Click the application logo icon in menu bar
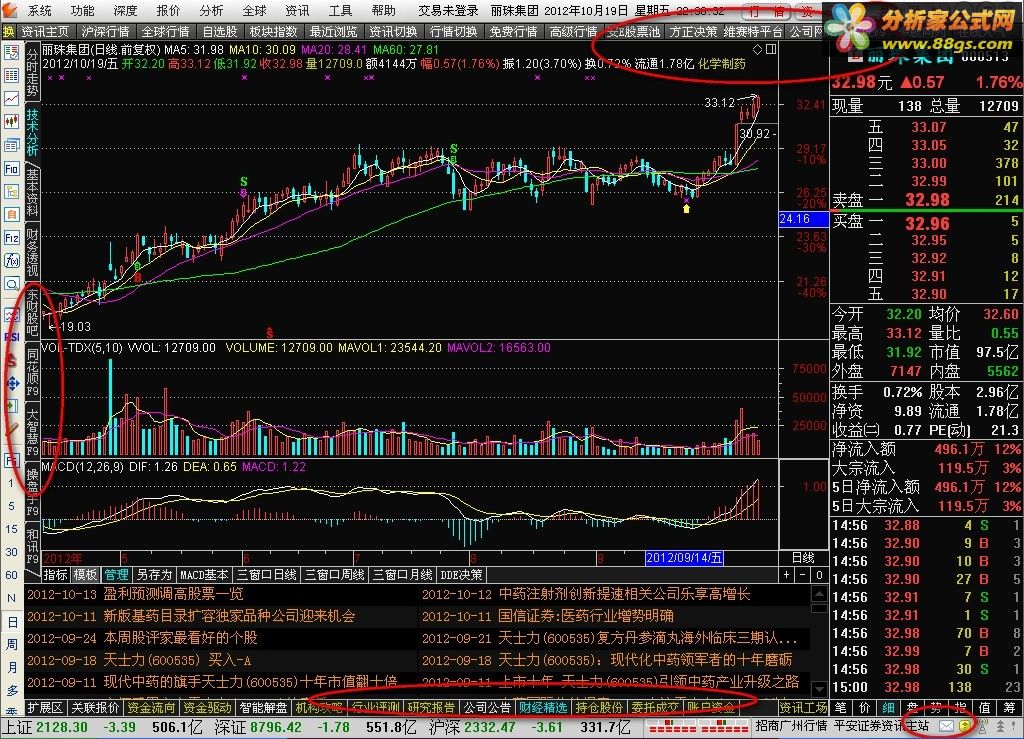This screenshot has height=739, width=1024. click(x=8, y=10)
